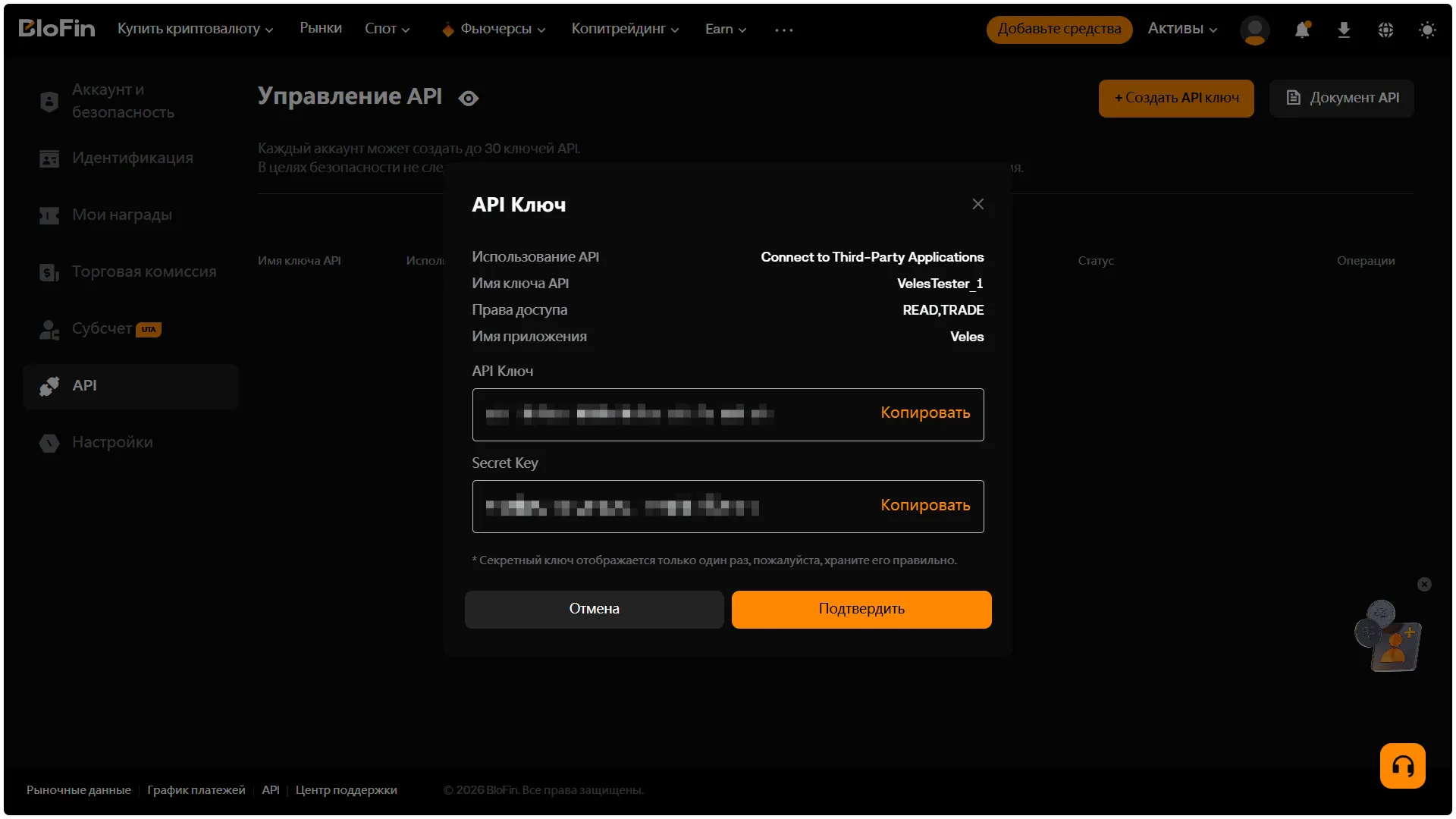The width and height of the screenshot is (1456, 819).
Task: Expand the Копитрейдинг dropdown menu
Action: click(625, 29)
